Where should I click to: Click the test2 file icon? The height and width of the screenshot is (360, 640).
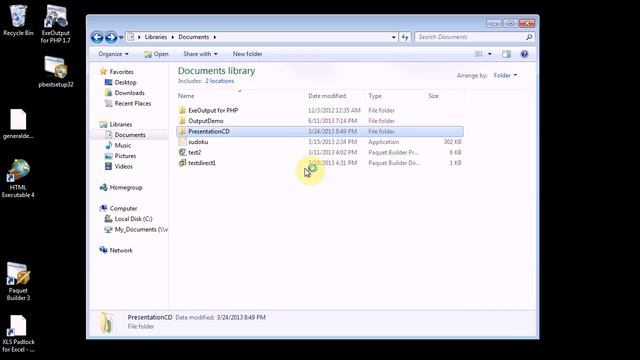182,152
